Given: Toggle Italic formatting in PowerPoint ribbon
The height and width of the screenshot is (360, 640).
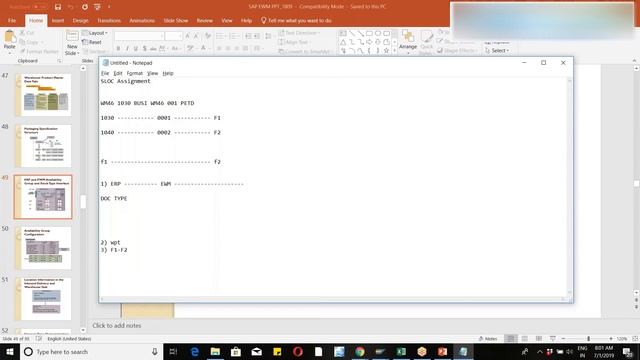Looking at the screenshot, I should 127,49.
